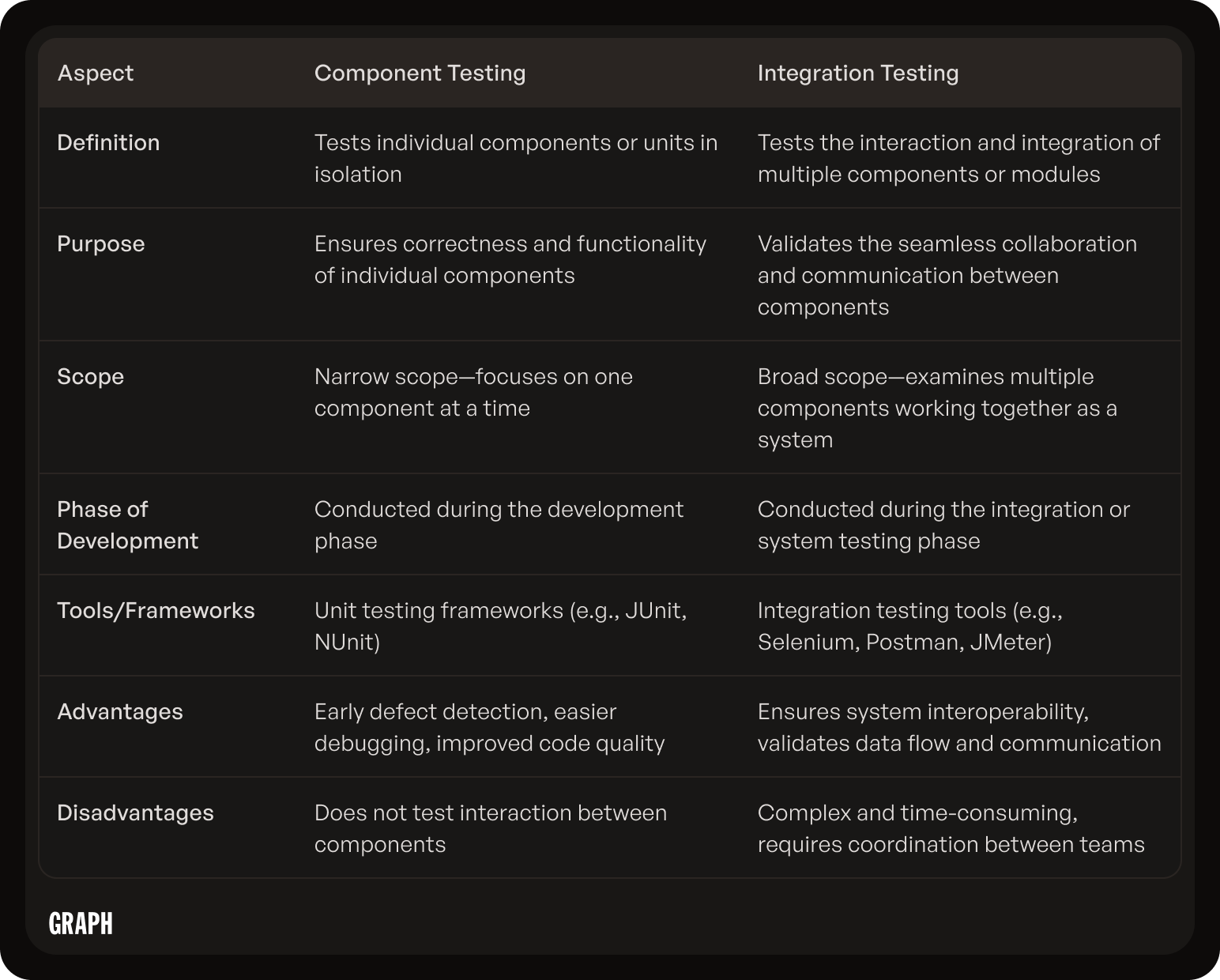Select the "Ensures system interoperability" cell
This screenshot has height=980, width=1220.
pyautogui.click(x=959, y=727)
